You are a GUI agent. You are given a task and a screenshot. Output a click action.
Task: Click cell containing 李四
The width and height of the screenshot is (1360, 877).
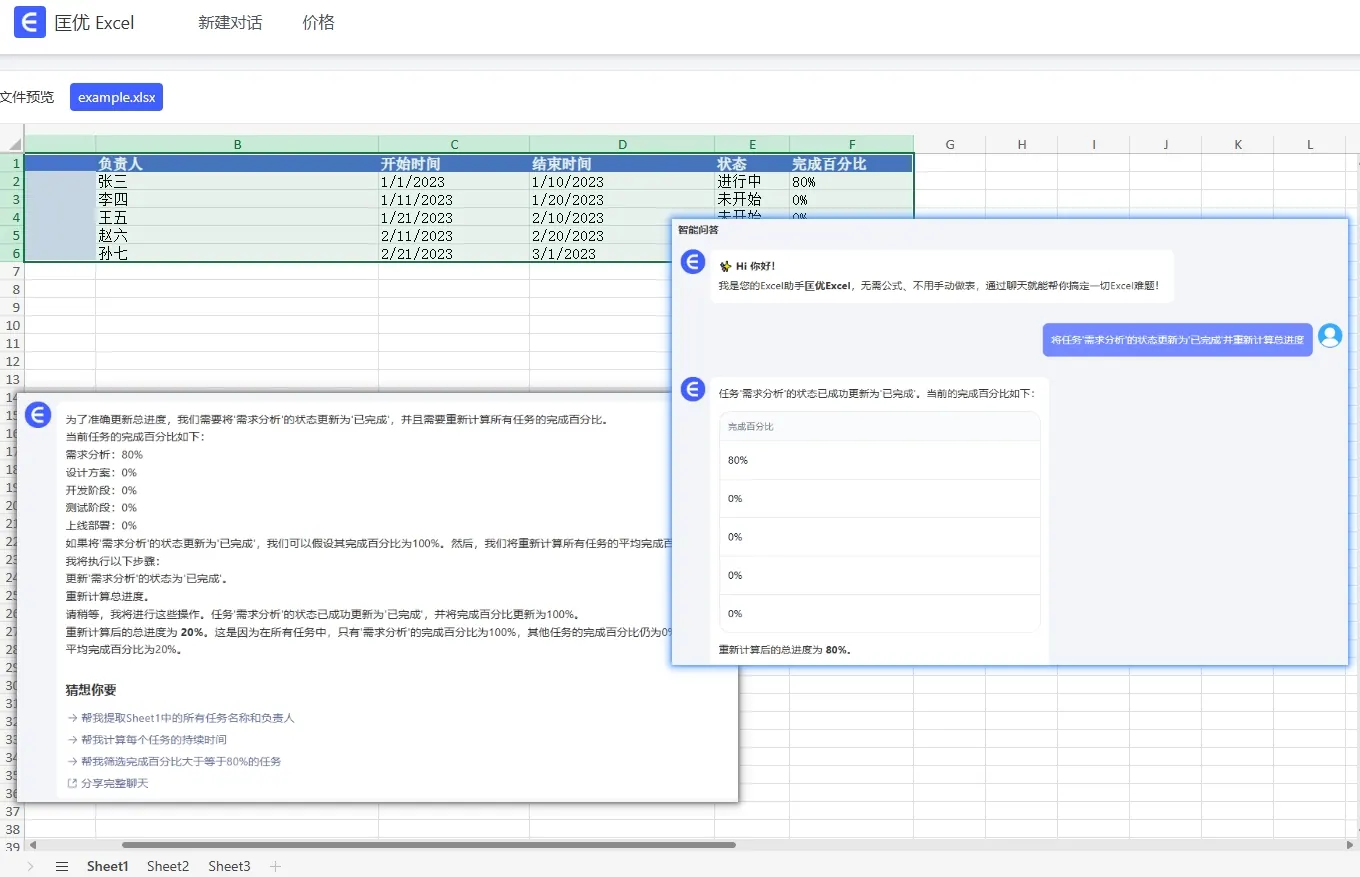[237, 199]
